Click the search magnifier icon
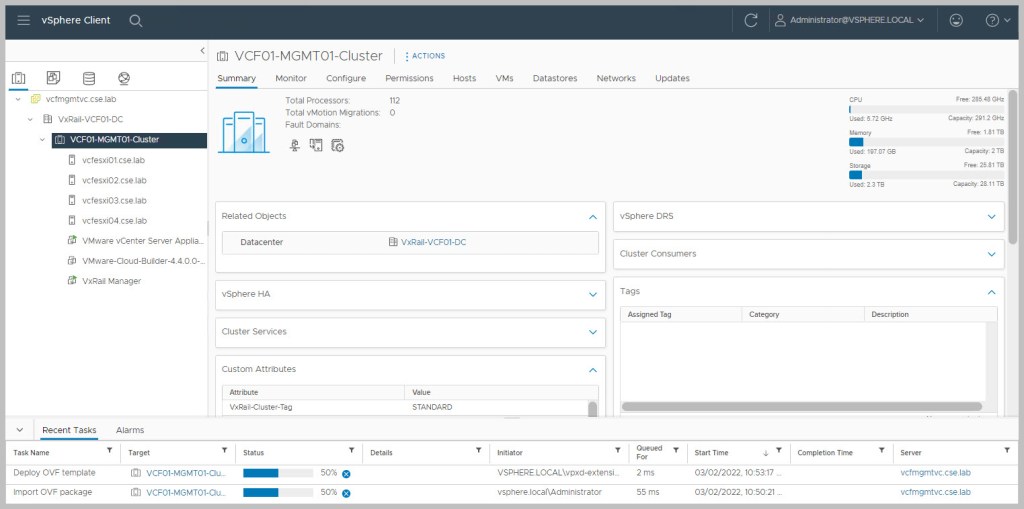The height and width of the screenshot is (509, 1024). (x=136, y=20)
